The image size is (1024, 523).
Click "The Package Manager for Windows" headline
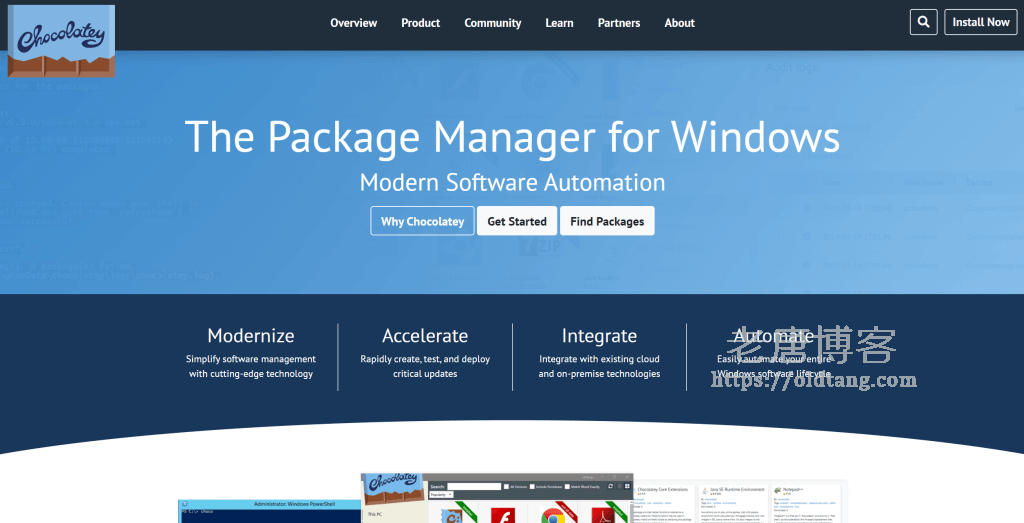(x=513, y=138)
